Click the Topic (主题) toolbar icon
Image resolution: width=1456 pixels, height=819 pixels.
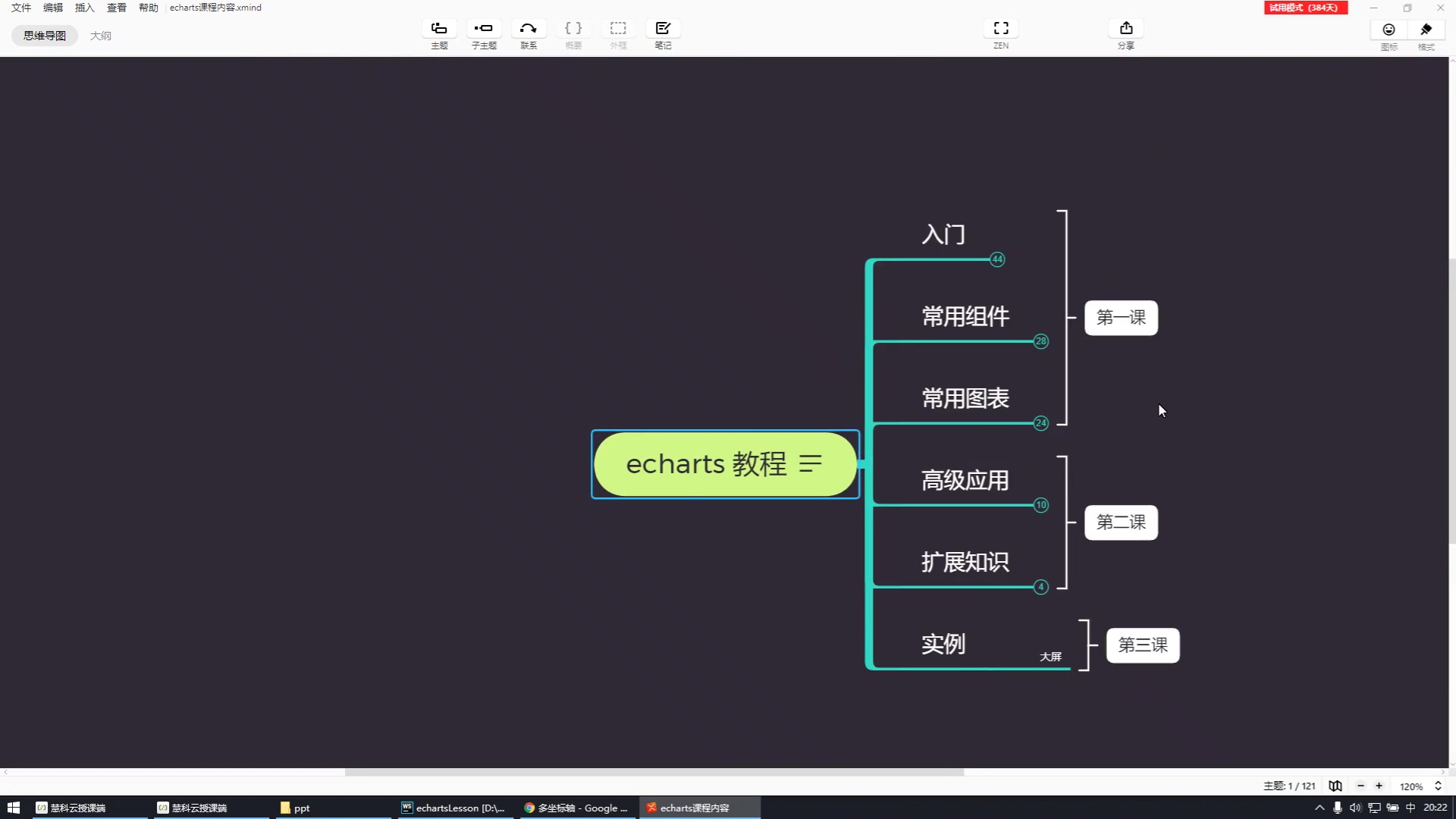pyautogui.click(x=439, y=29)
